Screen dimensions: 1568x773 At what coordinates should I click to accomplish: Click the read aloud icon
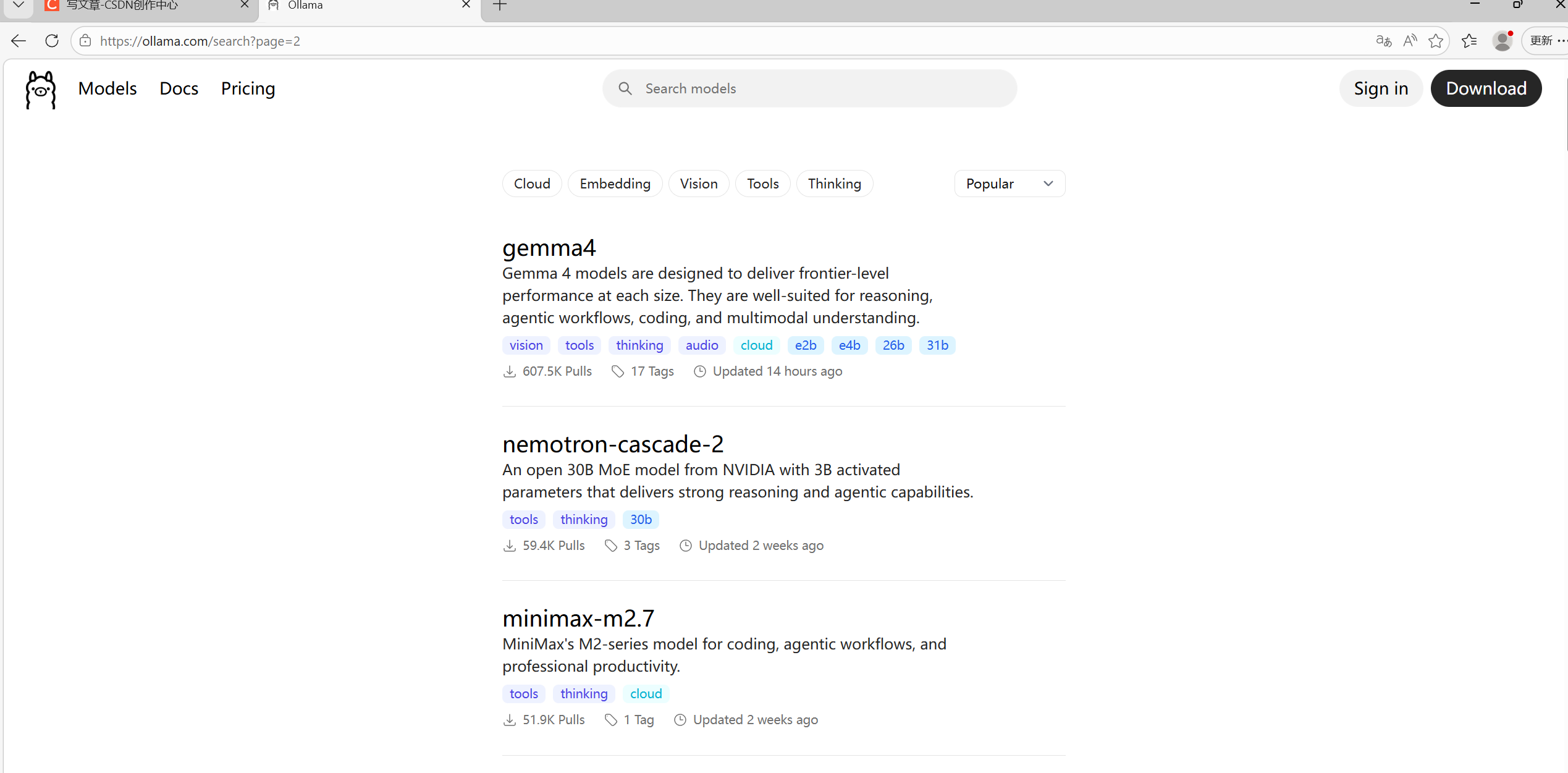(1410, 41)
